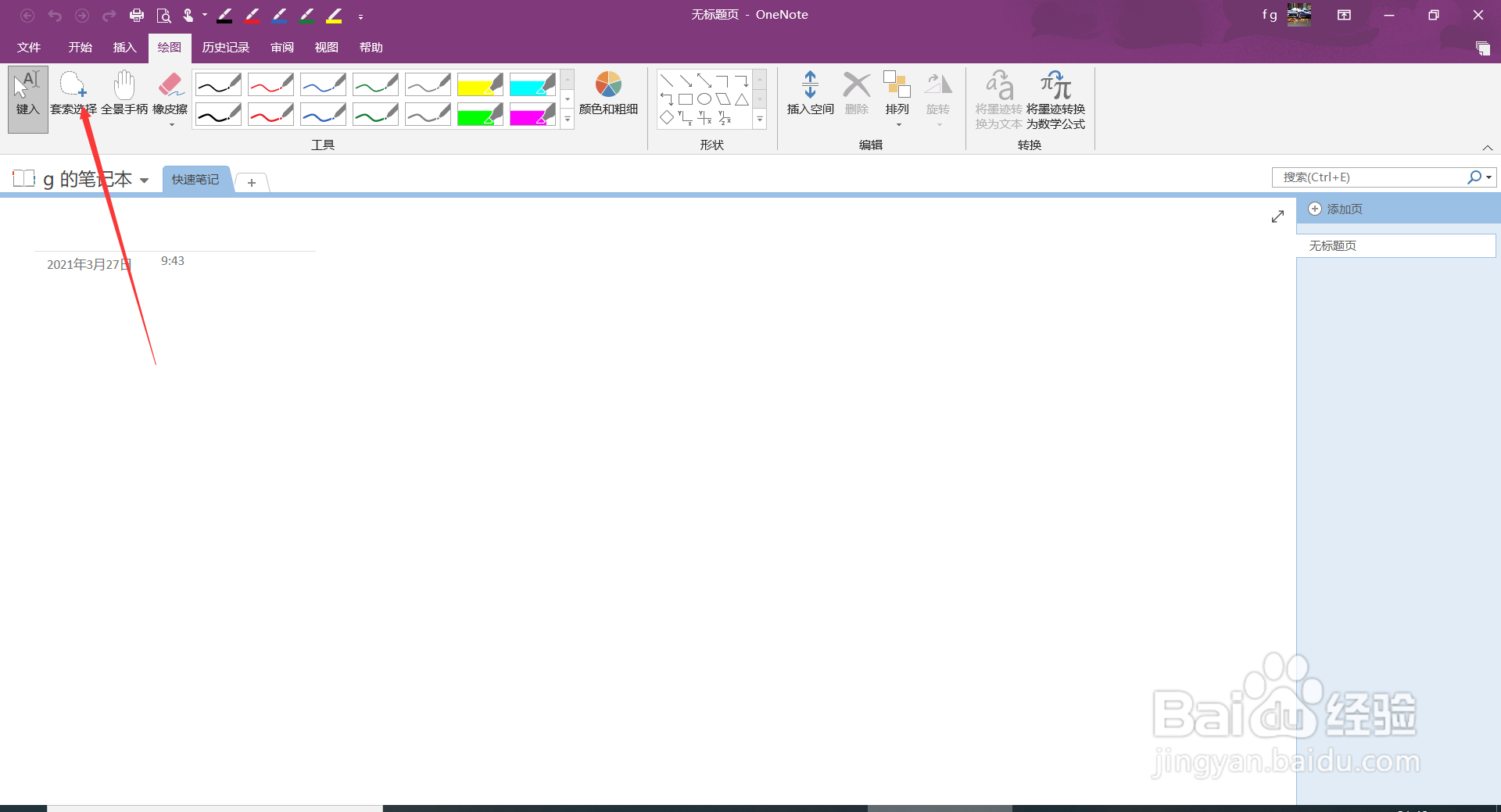
Task: Select the Type (键入) tool
Action: point(28,99)
